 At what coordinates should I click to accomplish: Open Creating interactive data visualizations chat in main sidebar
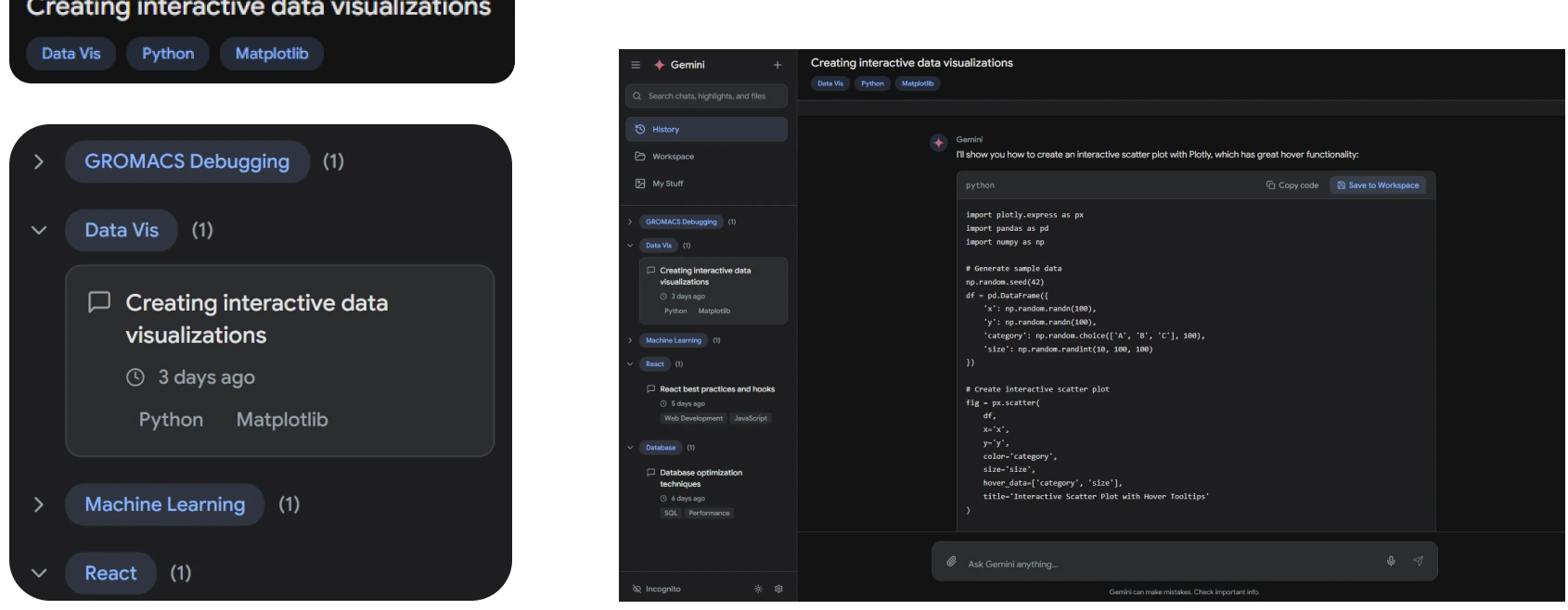pyautogui.click(x=713, y=290)
